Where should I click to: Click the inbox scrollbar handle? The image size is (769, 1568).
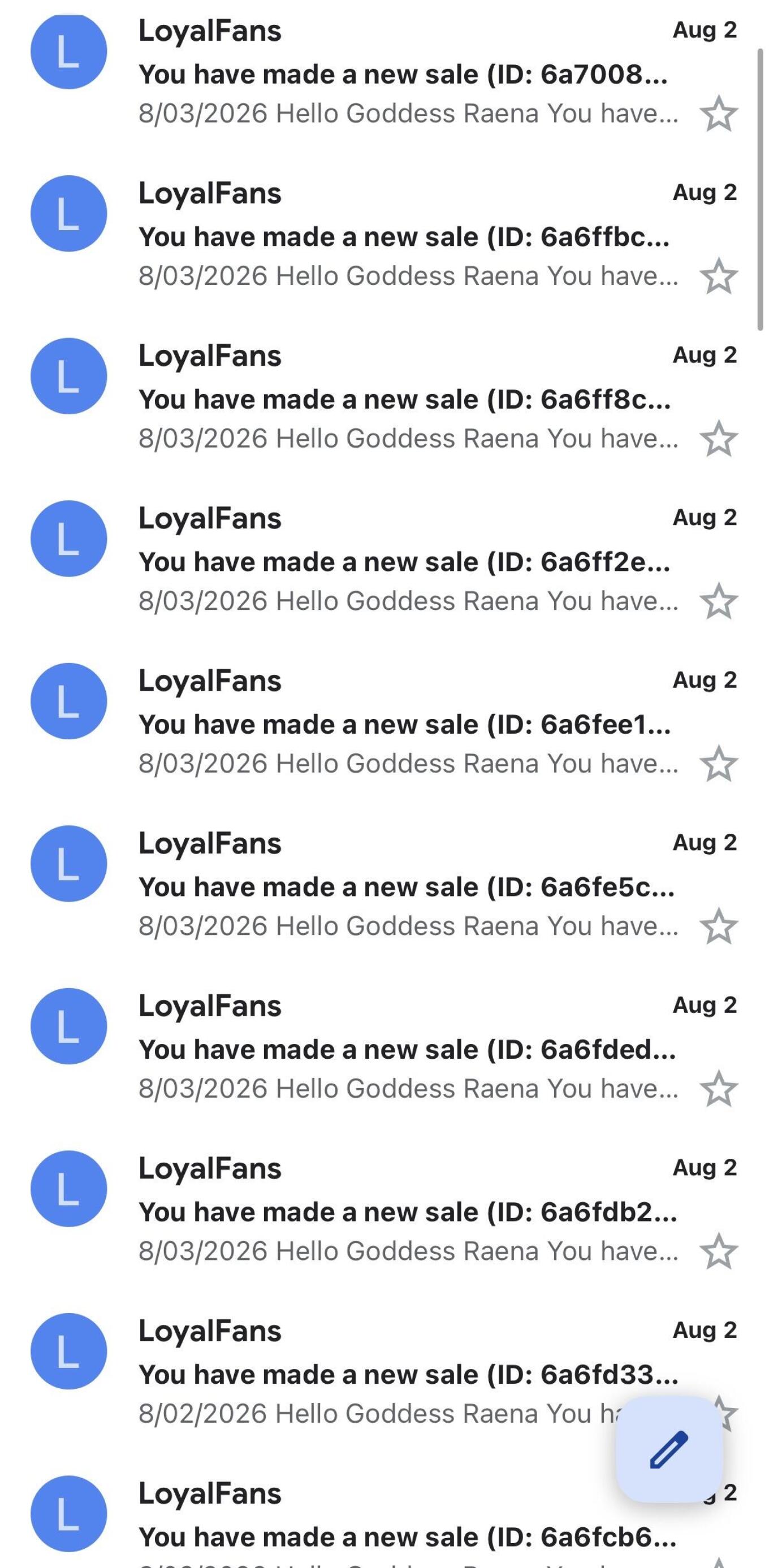(x=760, y=189)
